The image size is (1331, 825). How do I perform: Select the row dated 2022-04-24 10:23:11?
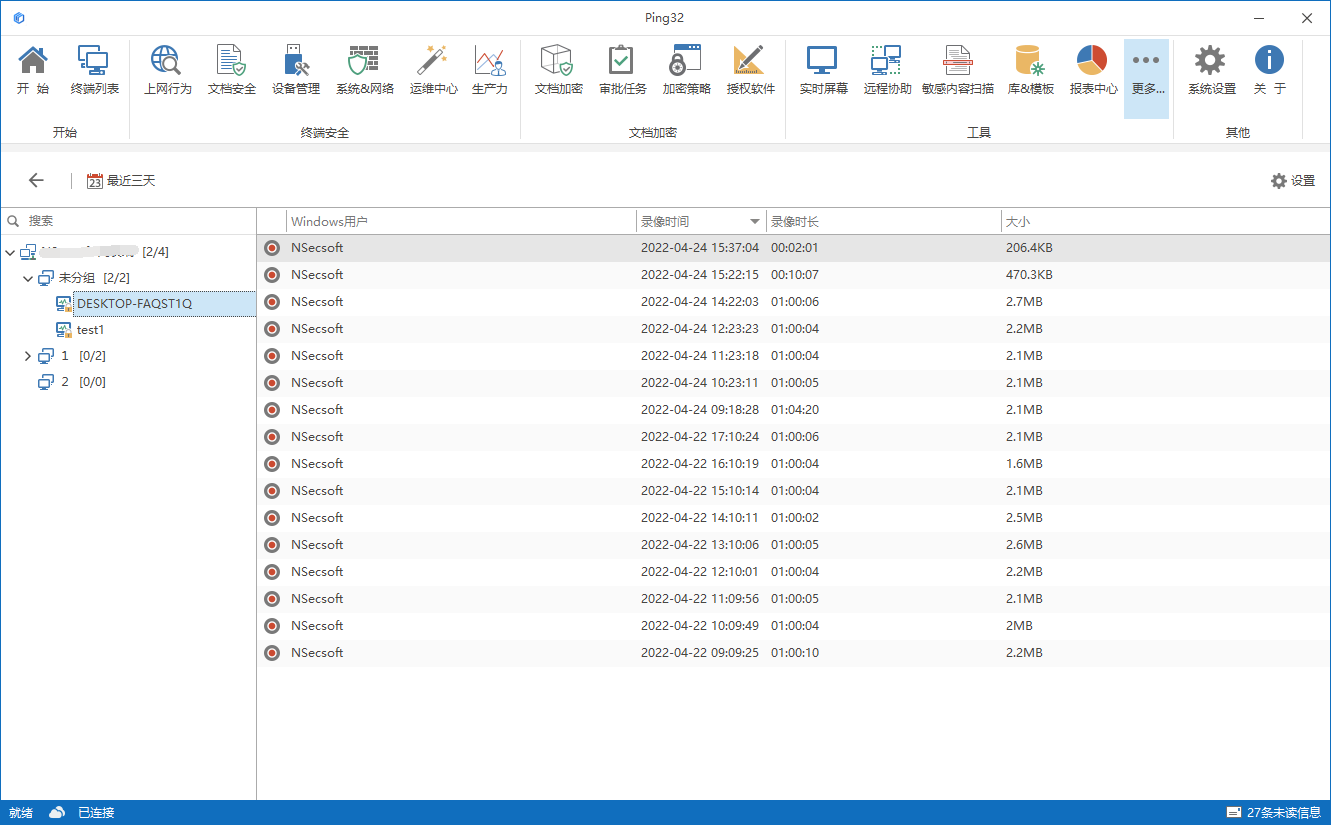point(794,383)
